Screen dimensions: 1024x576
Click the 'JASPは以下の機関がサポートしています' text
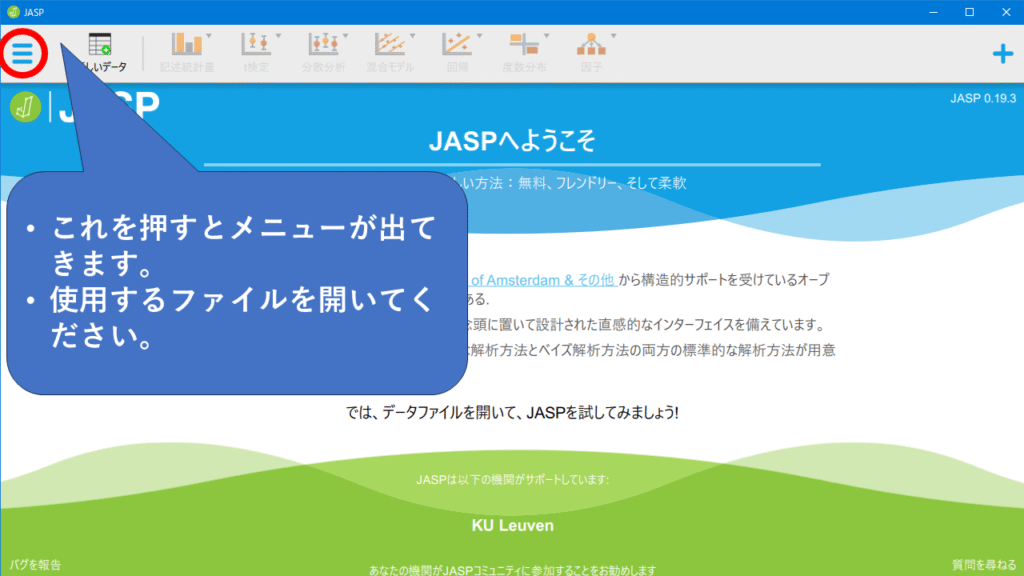pos(513,480)
